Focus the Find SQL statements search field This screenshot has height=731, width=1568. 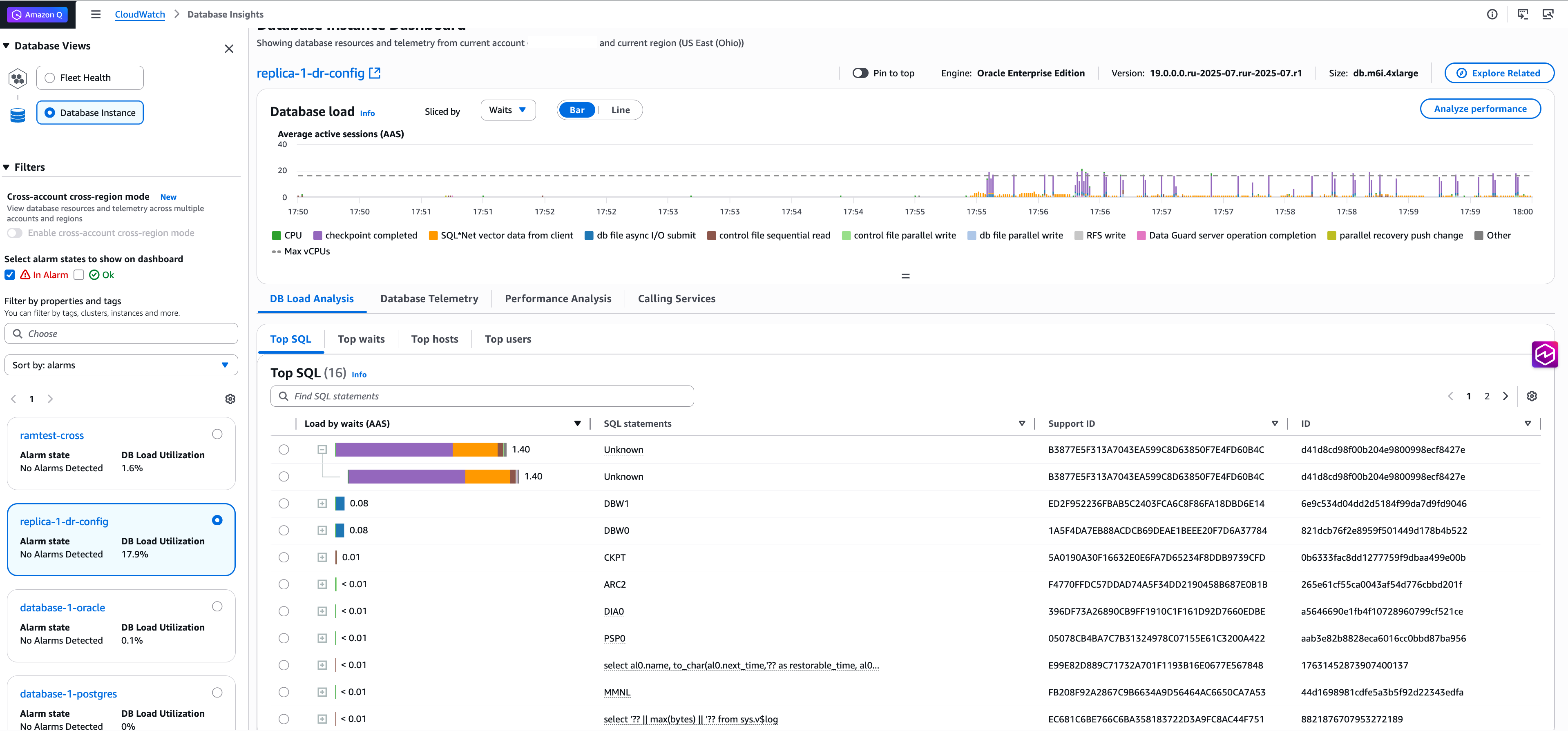click(482, 396)
